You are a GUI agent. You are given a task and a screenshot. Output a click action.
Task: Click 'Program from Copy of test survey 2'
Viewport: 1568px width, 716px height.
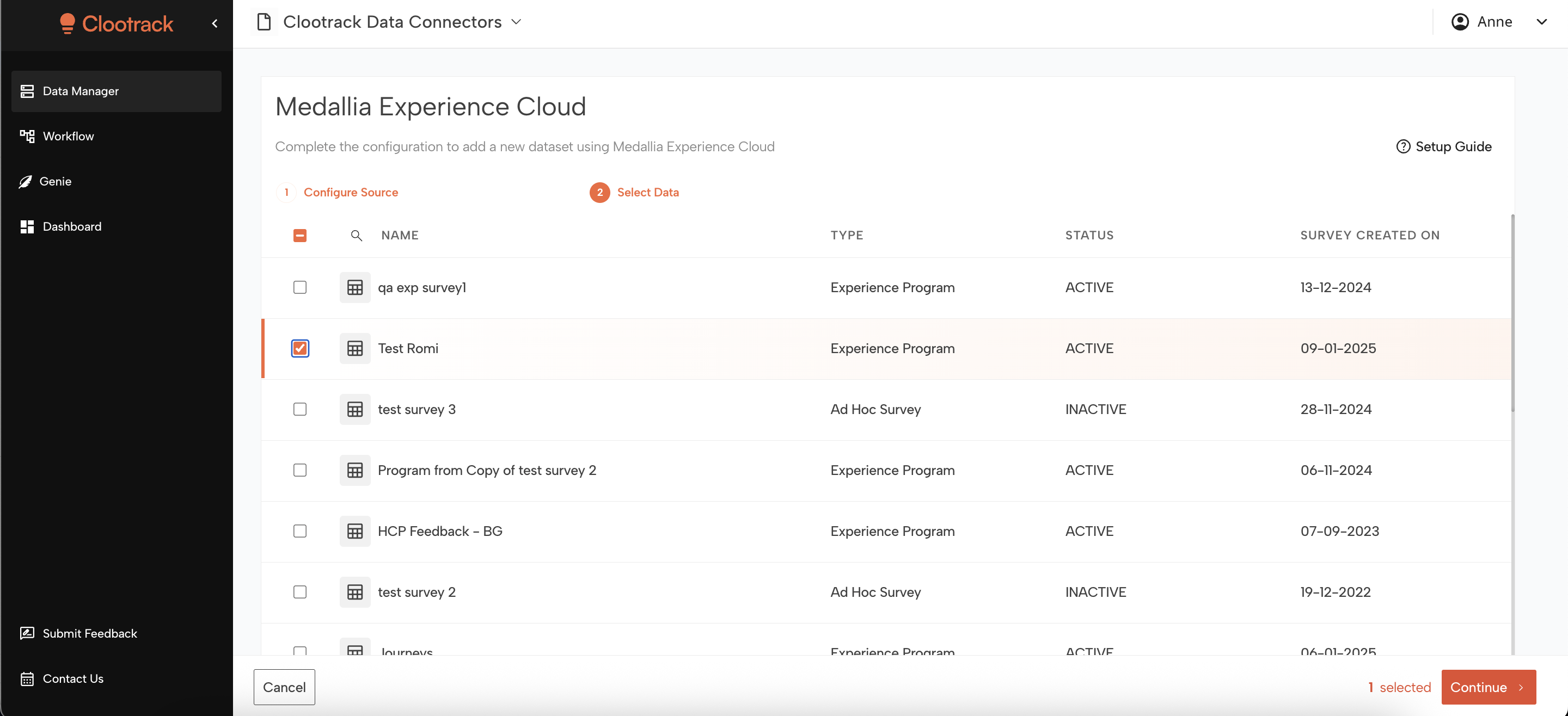pyautogui.click(x=487, y=470)
